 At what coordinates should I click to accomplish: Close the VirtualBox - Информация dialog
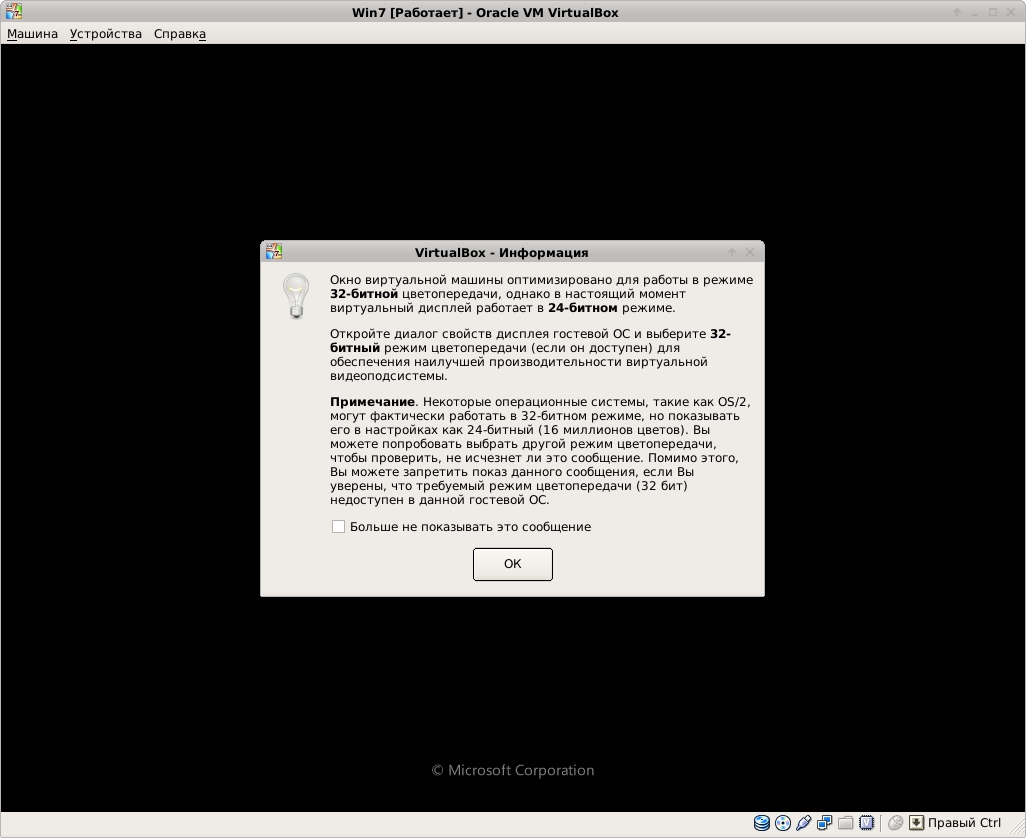click(750, 252)
